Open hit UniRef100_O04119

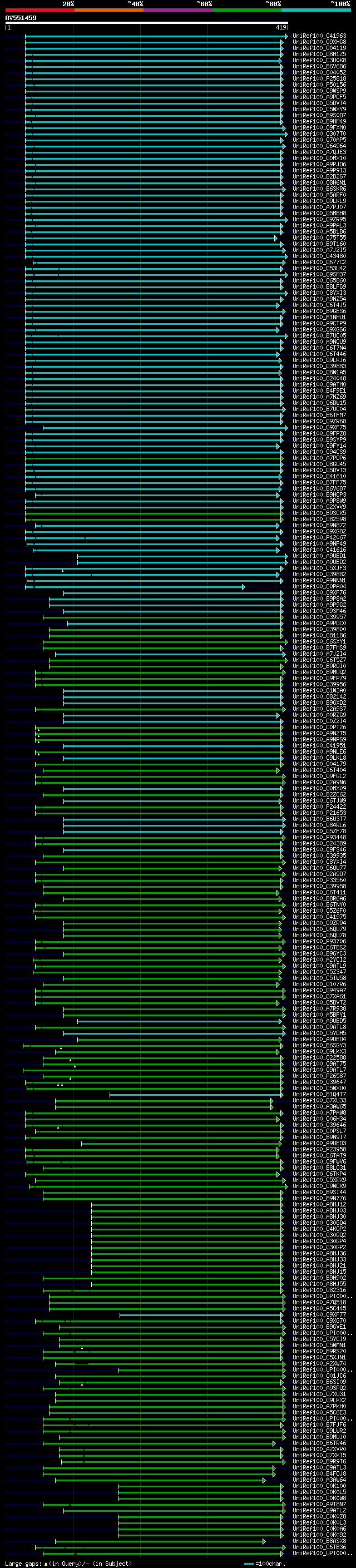(x=319, y=48)
